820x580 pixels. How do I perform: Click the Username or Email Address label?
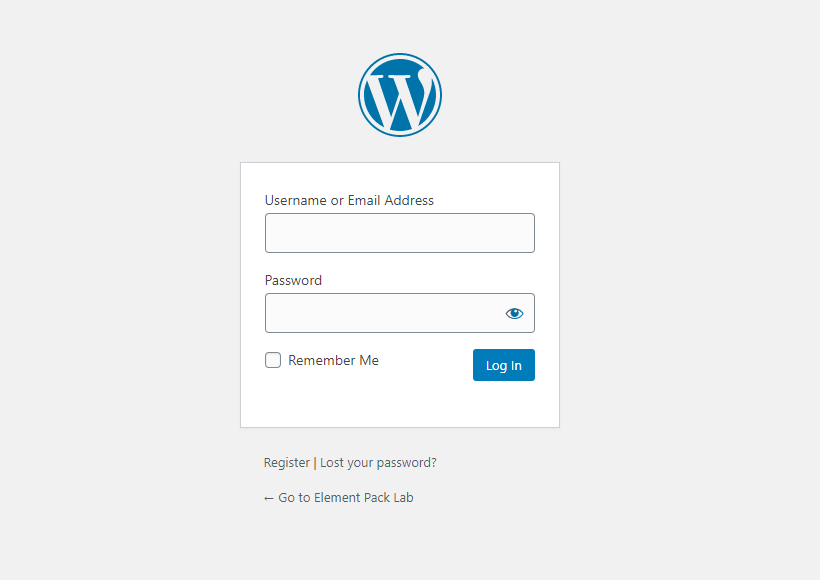(x=349, y=200)
